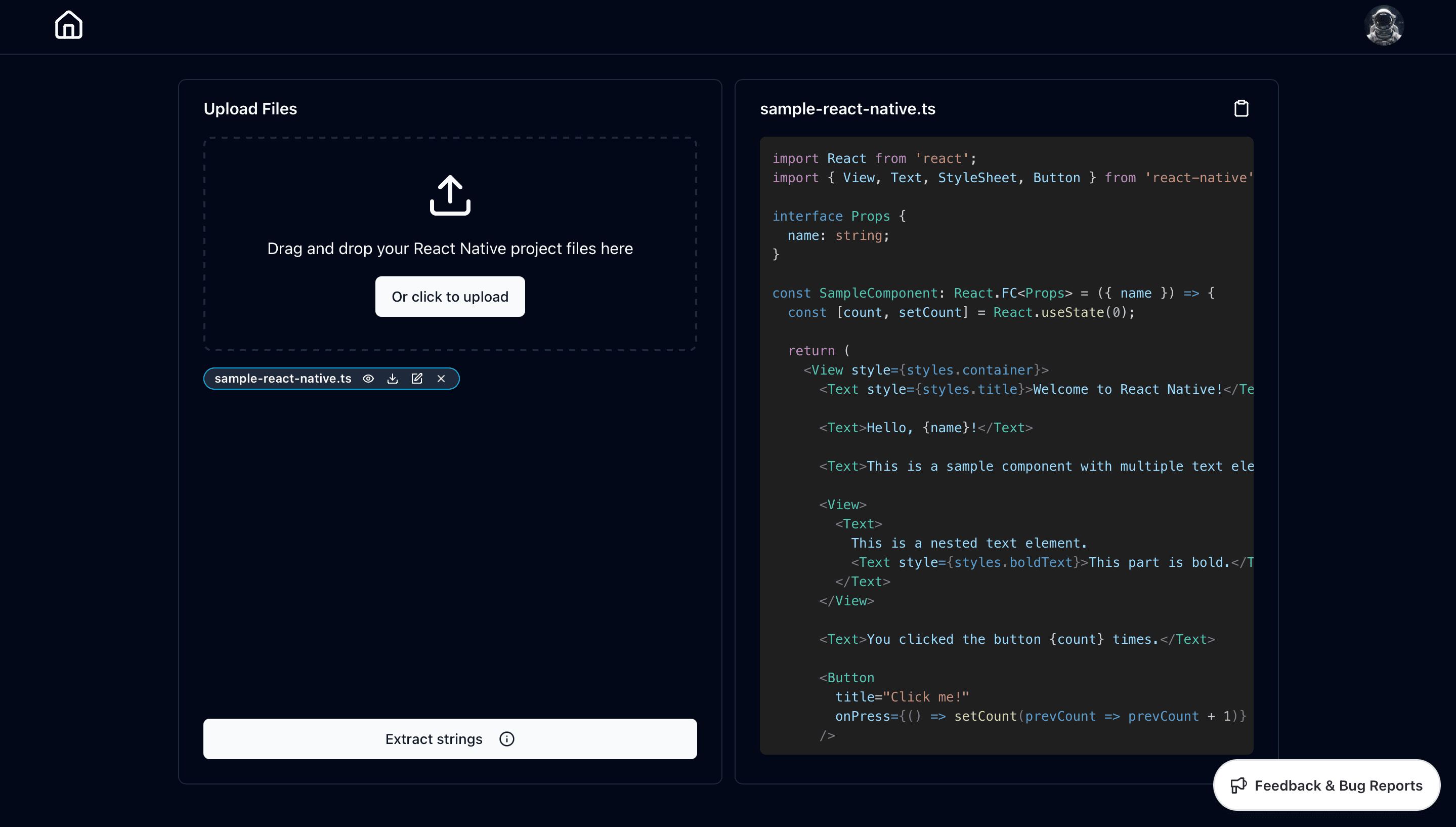Click the edit/pencil icon on sample-react-native.ts
Viewport: 1456px width, 827px height.
click(417, 378)
